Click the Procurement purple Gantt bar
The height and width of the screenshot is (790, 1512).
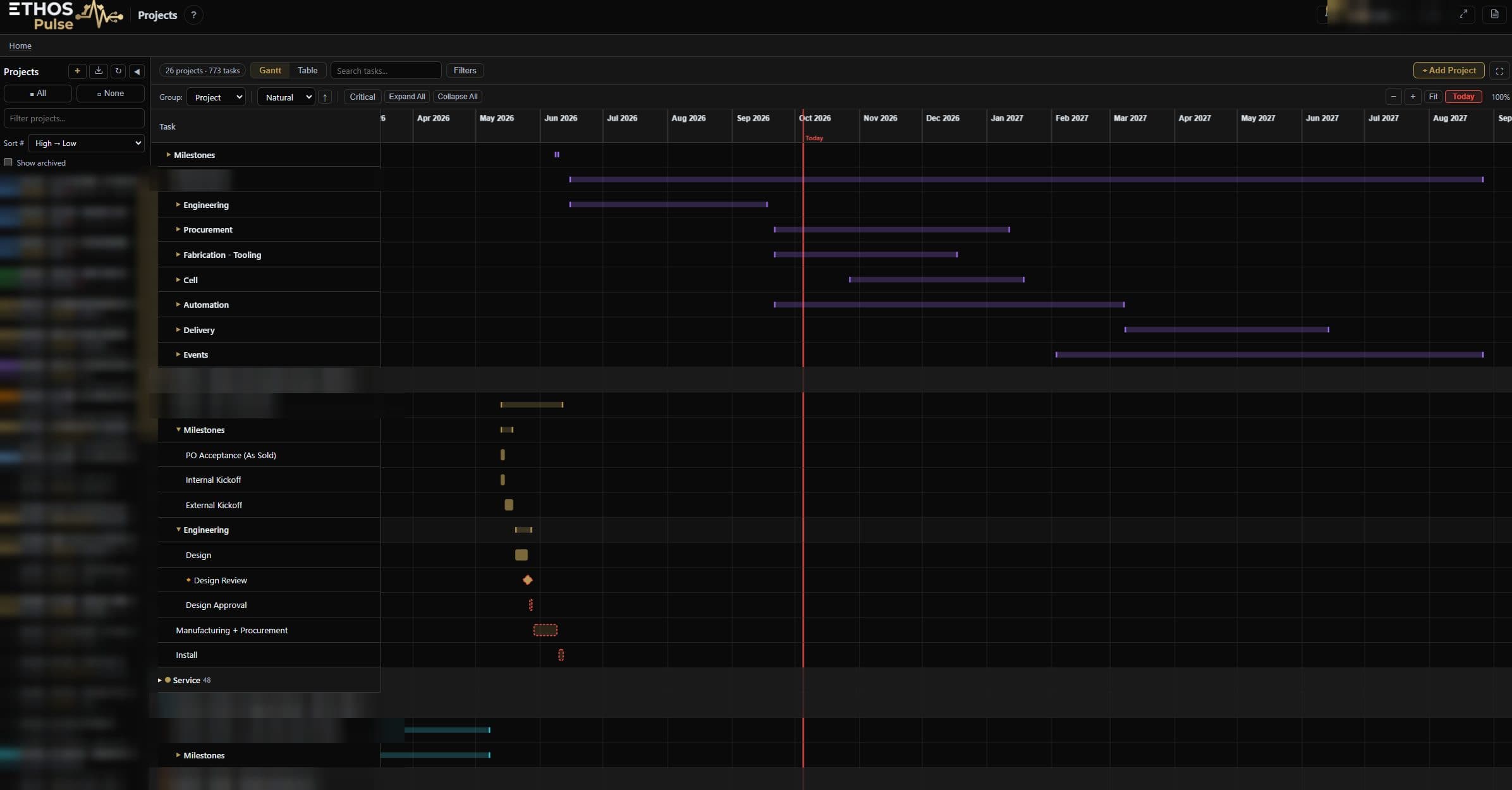point(891,229)
